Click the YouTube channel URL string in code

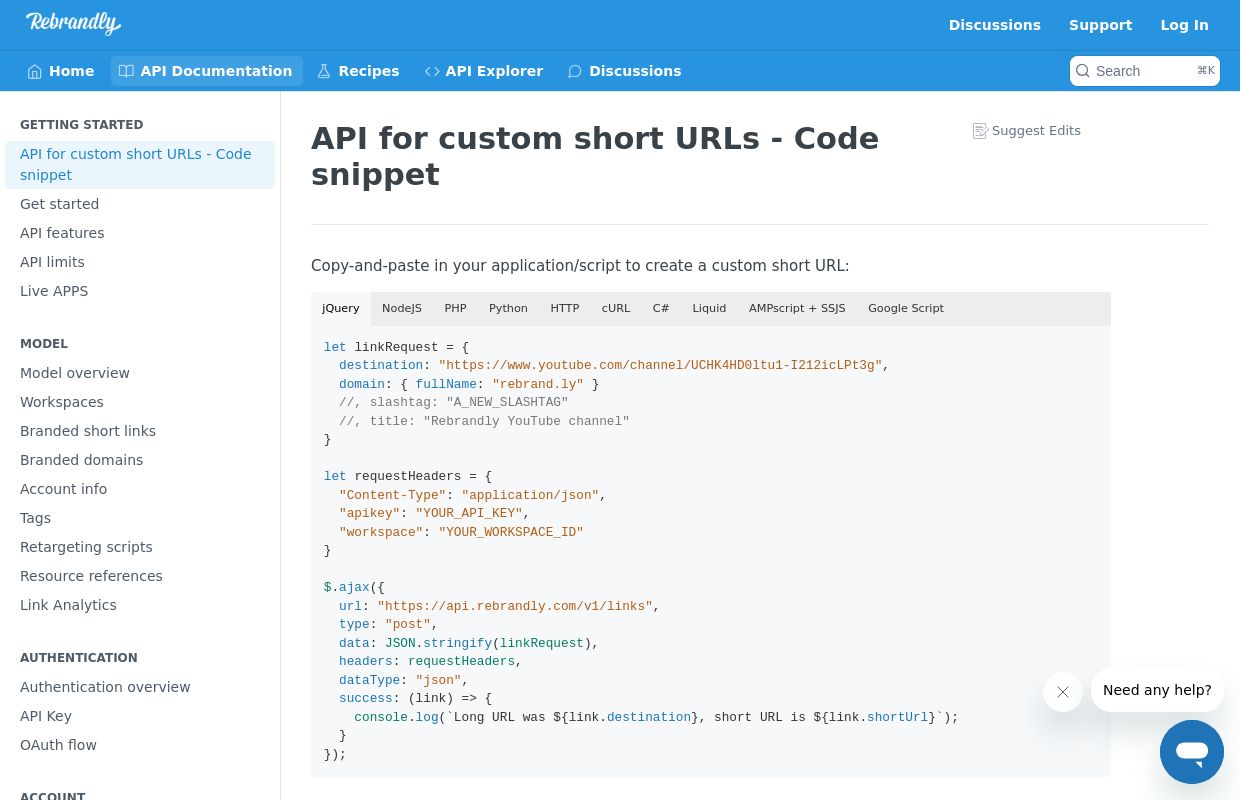(660, 366)
